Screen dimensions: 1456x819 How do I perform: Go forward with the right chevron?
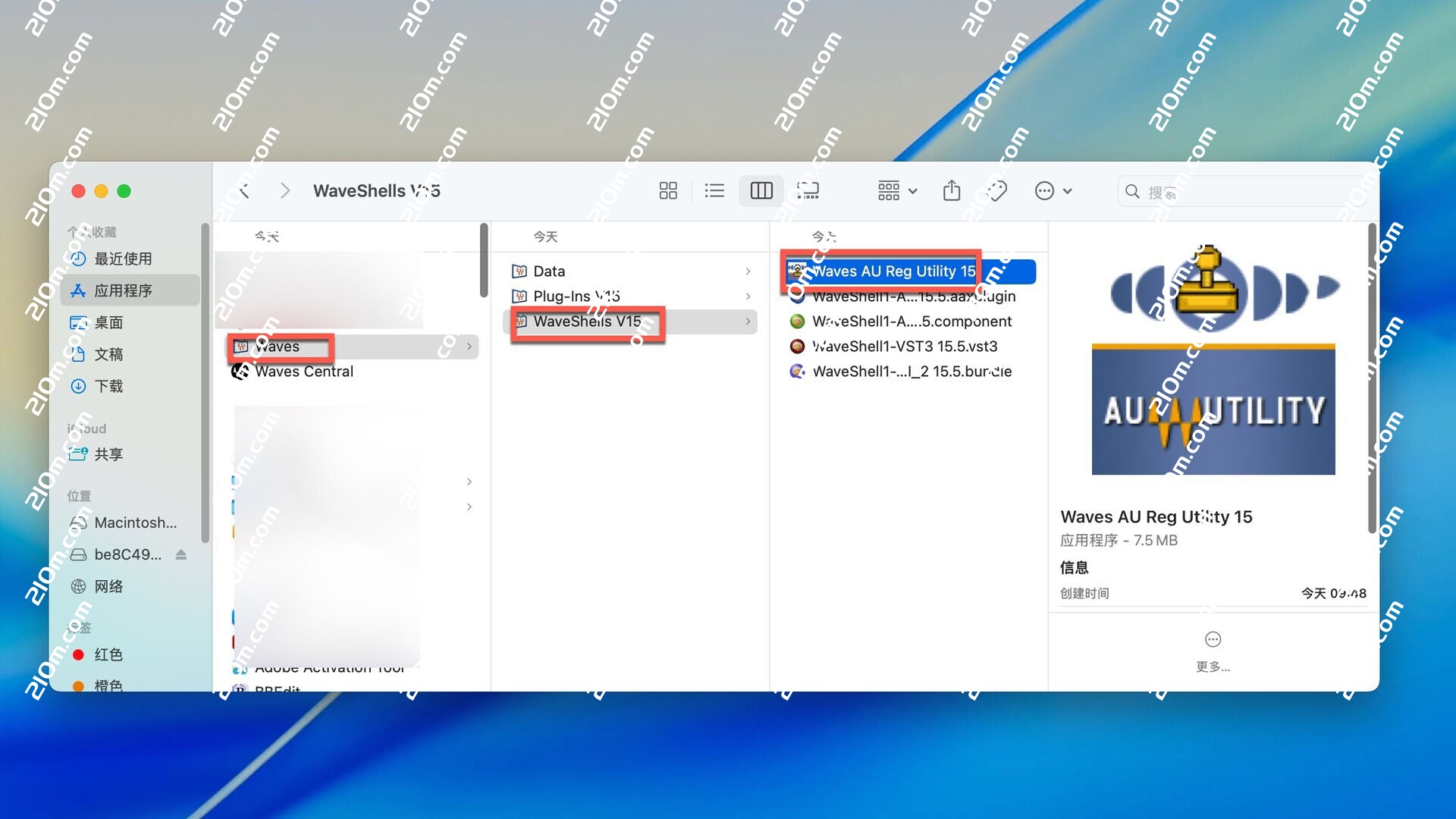tap(285, 190)
